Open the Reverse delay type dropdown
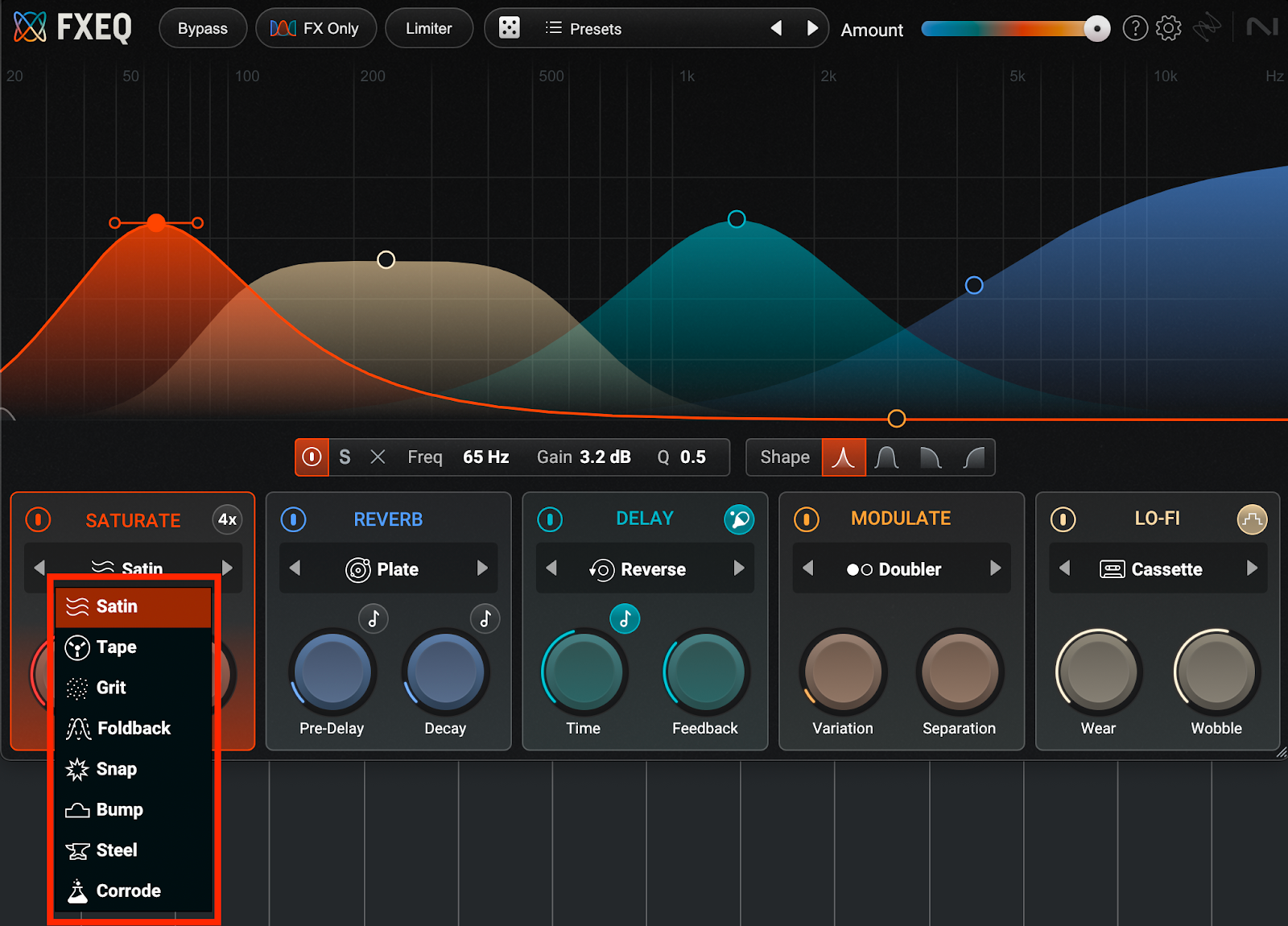The width and height of the screenshot is (1288, 926). click(638, 569)
